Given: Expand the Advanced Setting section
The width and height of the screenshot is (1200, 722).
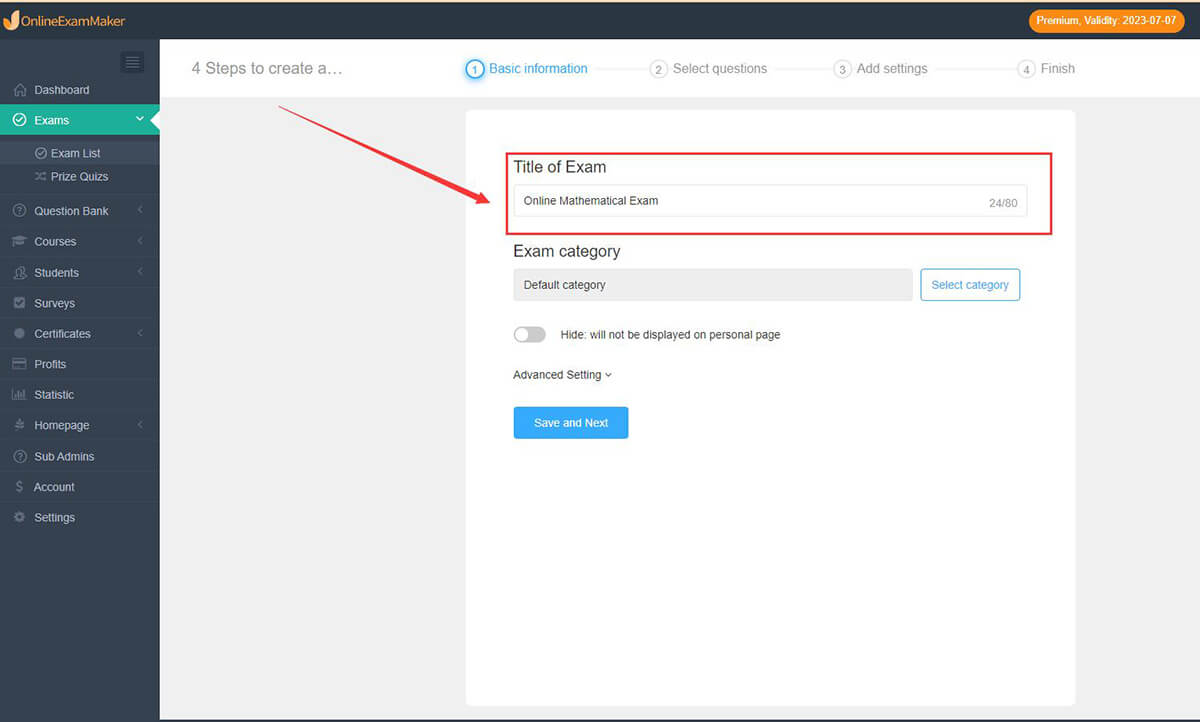Looking at the screenshot, I should [x=562, y=375].
